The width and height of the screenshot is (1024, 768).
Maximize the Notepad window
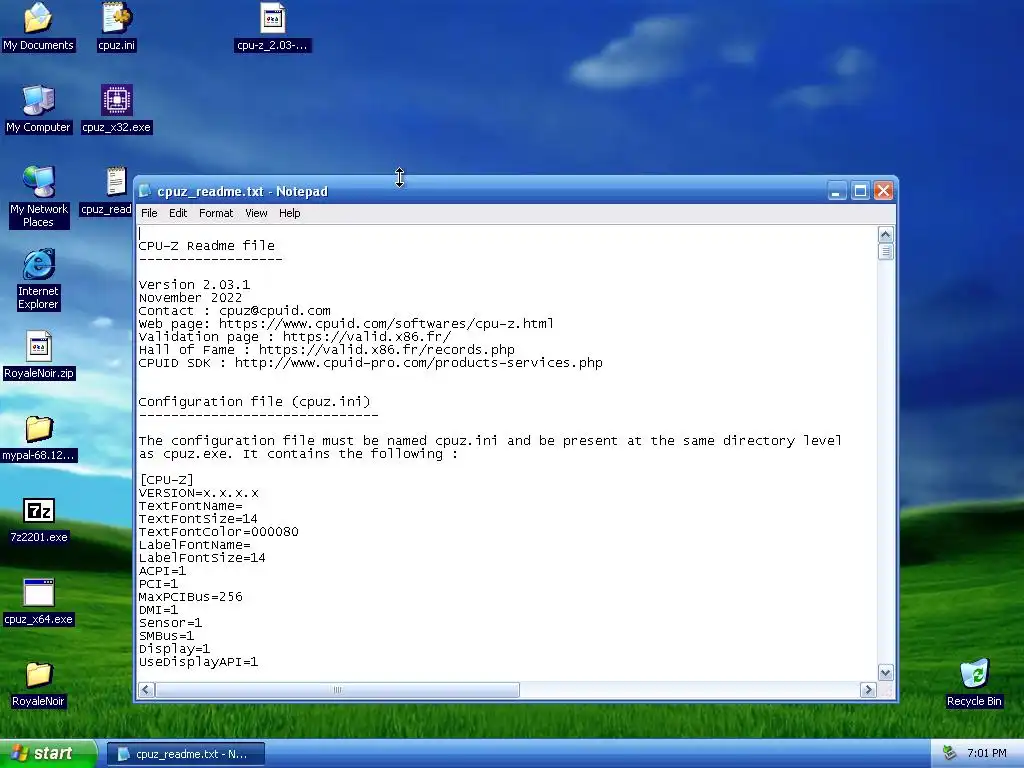point(860,191)
